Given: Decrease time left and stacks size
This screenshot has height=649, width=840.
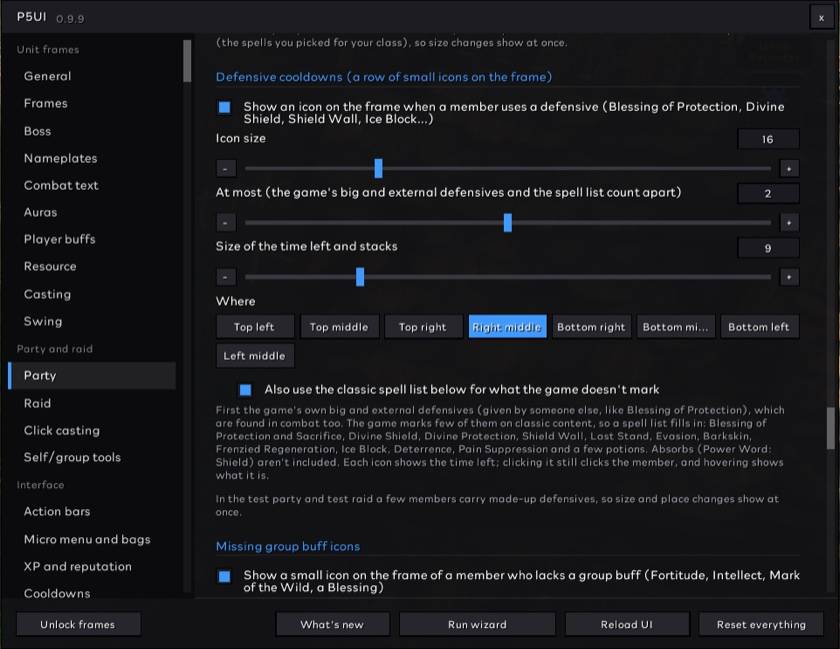Looking at the screenshot, I should click(226, 277).
